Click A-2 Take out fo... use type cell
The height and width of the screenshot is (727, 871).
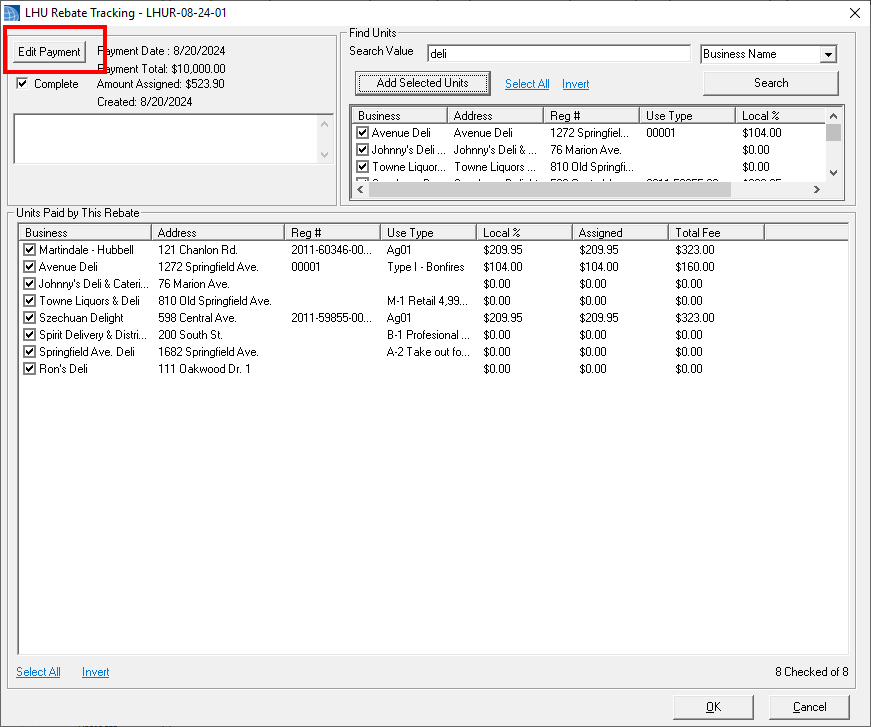[428, 352]
